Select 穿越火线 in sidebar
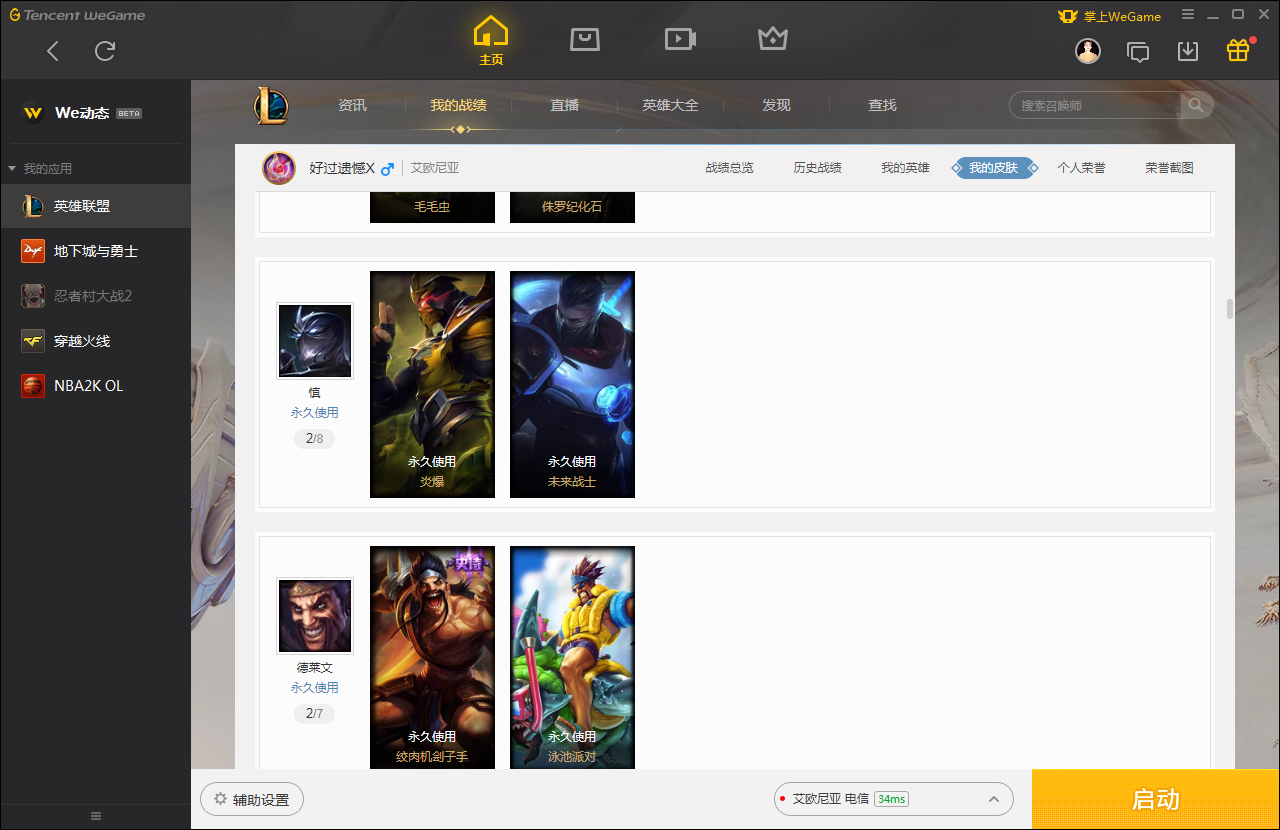 95,341
